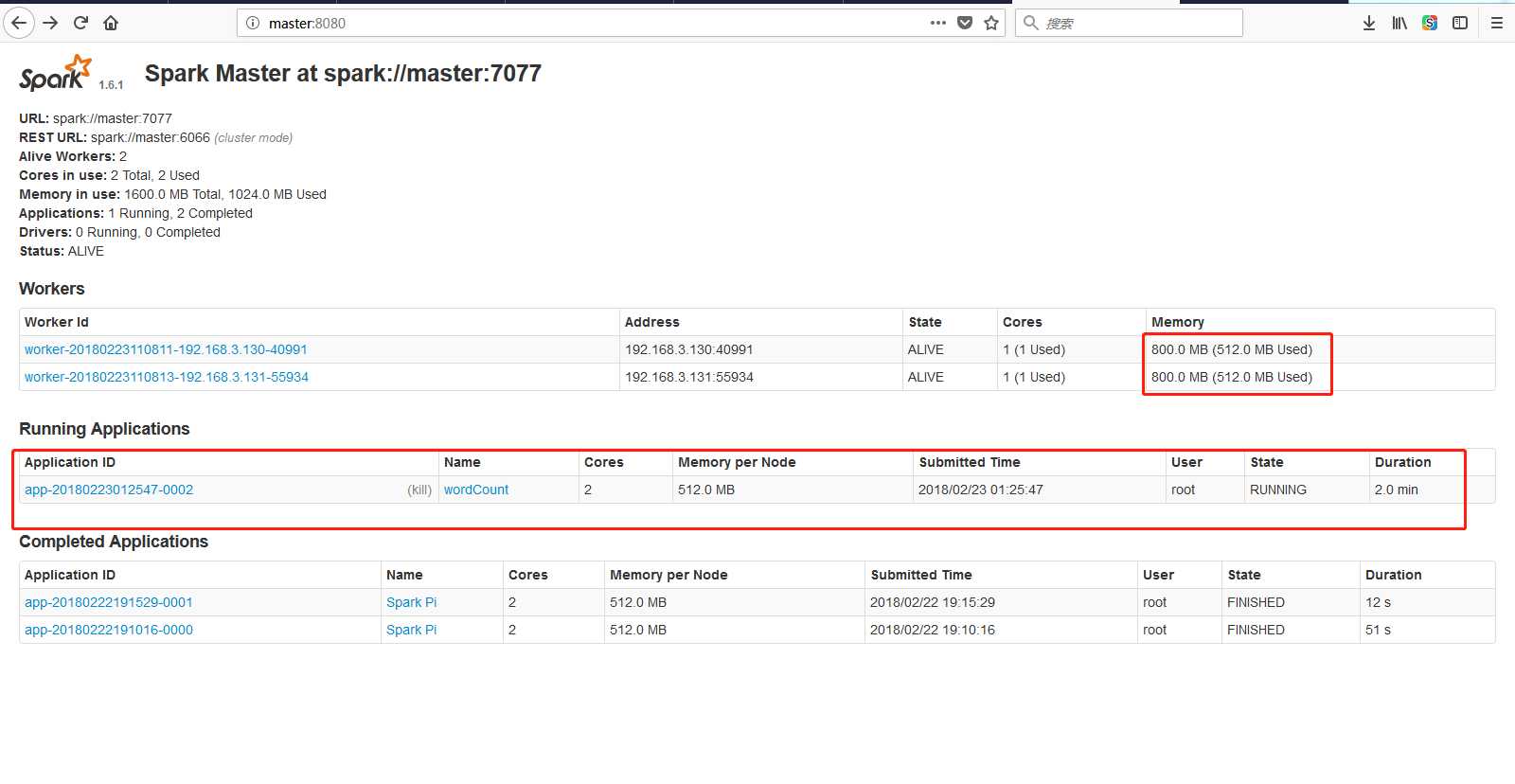Toggle the sidebar view icon
Image resolution: width=1515 pixels, height=784 pixels.
tap(1460, 23)
